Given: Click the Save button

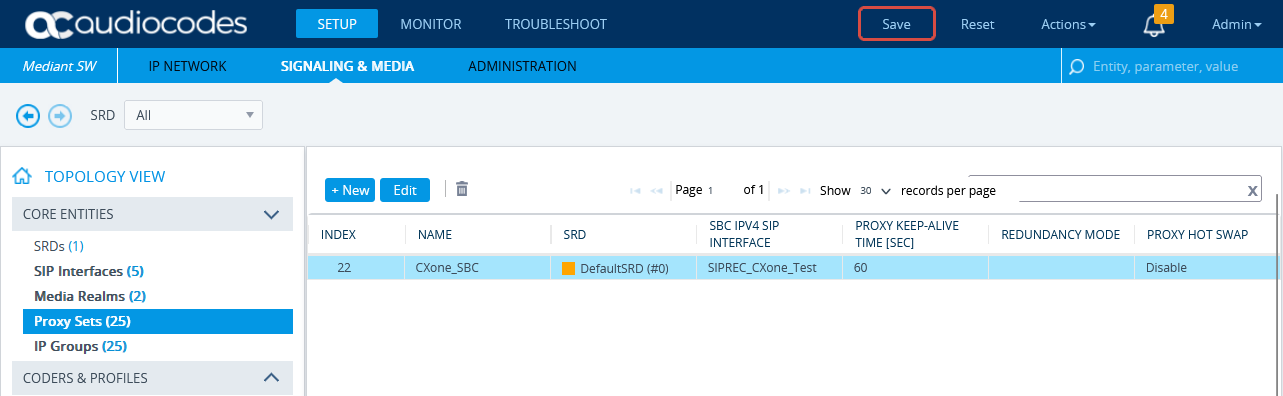Looking at the screenshot, I should 896,24.
